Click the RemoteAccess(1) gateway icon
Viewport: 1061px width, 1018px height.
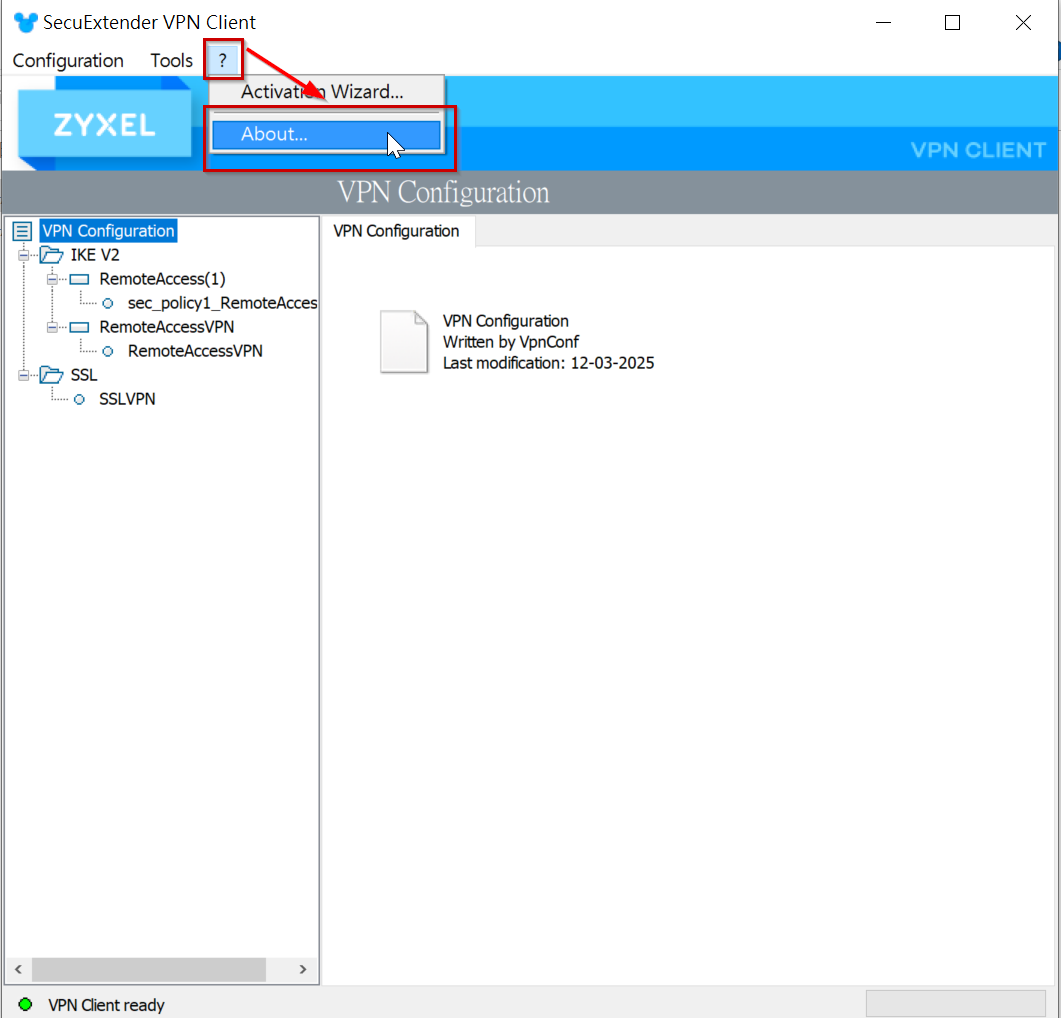pyautogui.click(x=79, y=280)
